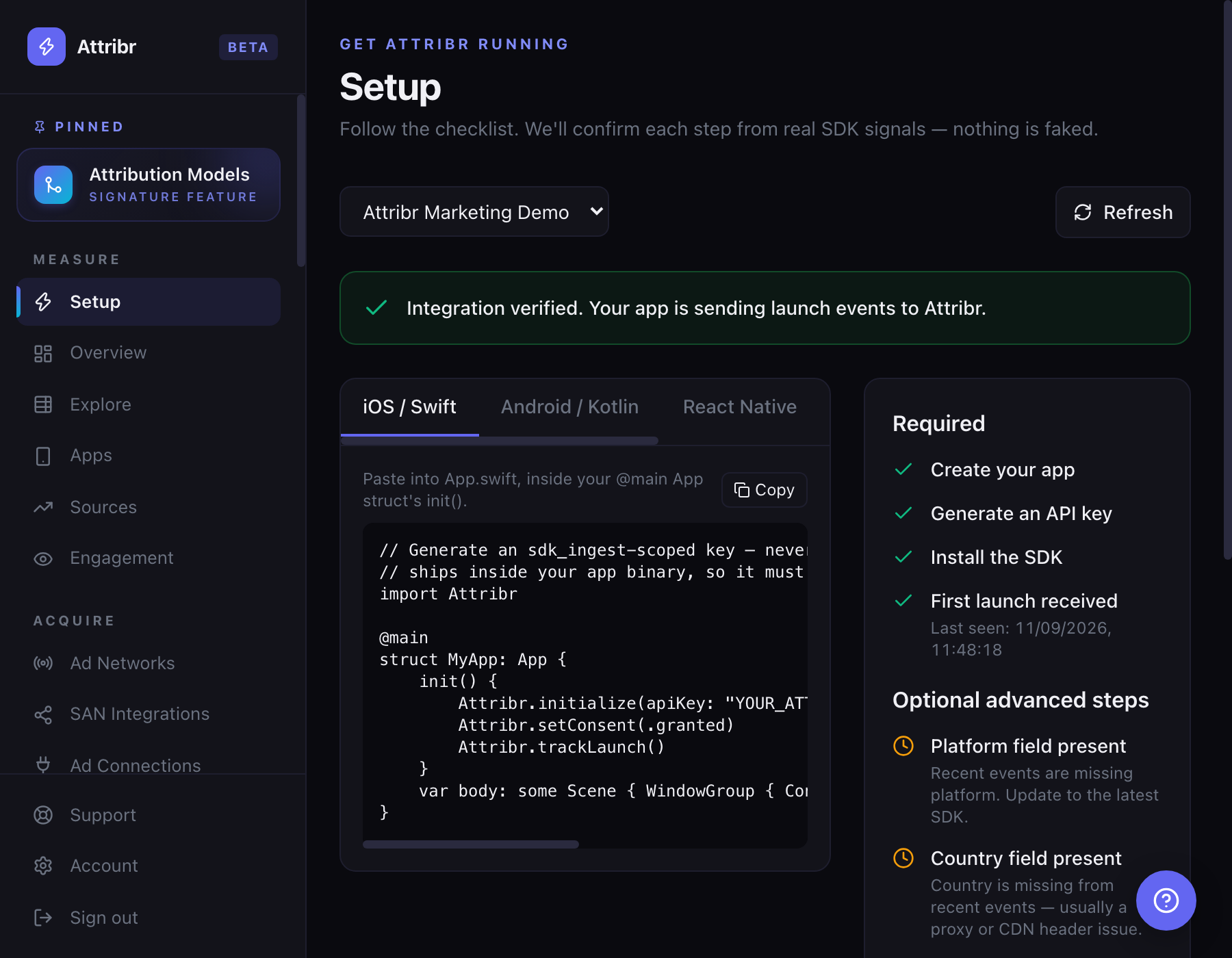Screen dimensions: 1232x958
Task: Click the pin icon beside PINNED
Action: [40, 127]
